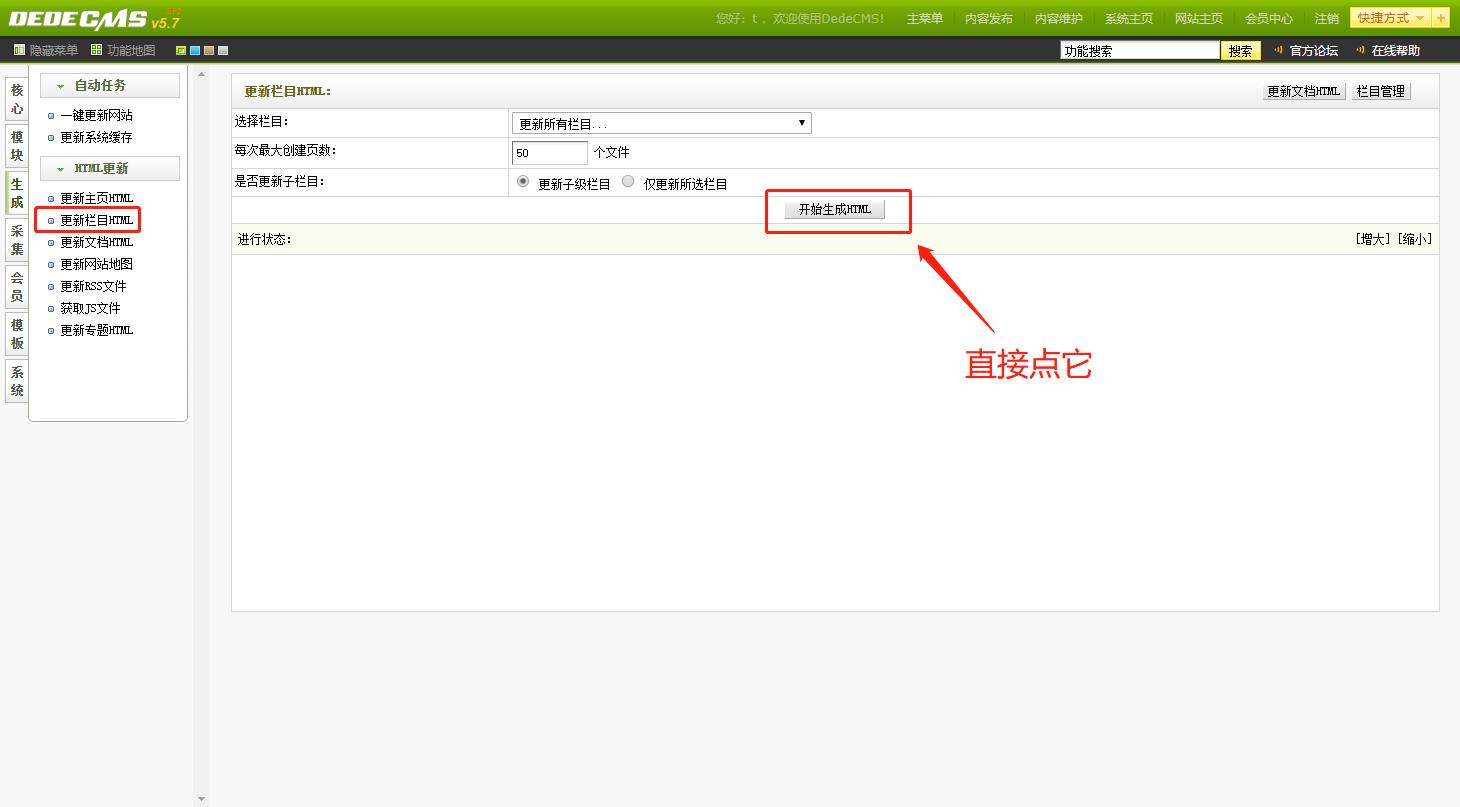Click the sidebar scroll down arrow
Viewport: 1460px width, 807px height.
[201, 799]
